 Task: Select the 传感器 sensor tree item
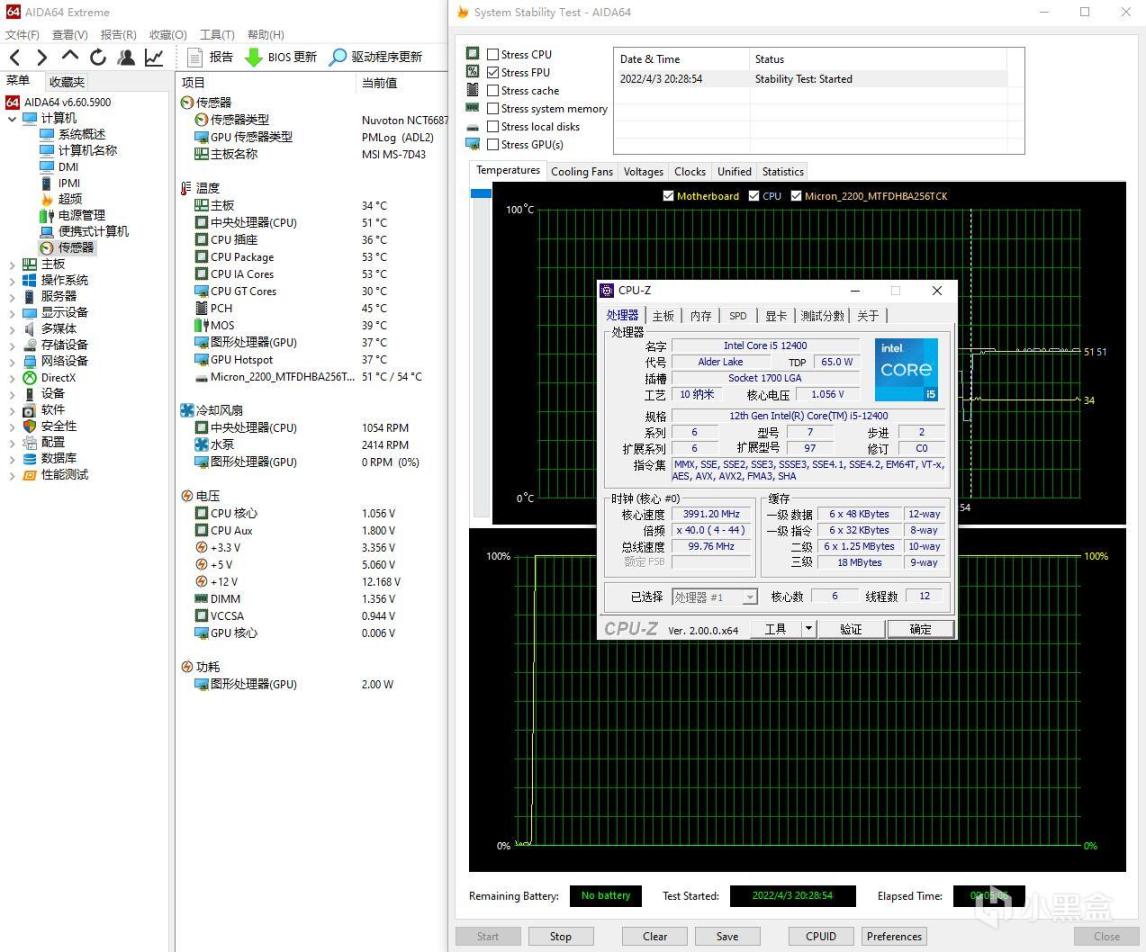point(75,247)
